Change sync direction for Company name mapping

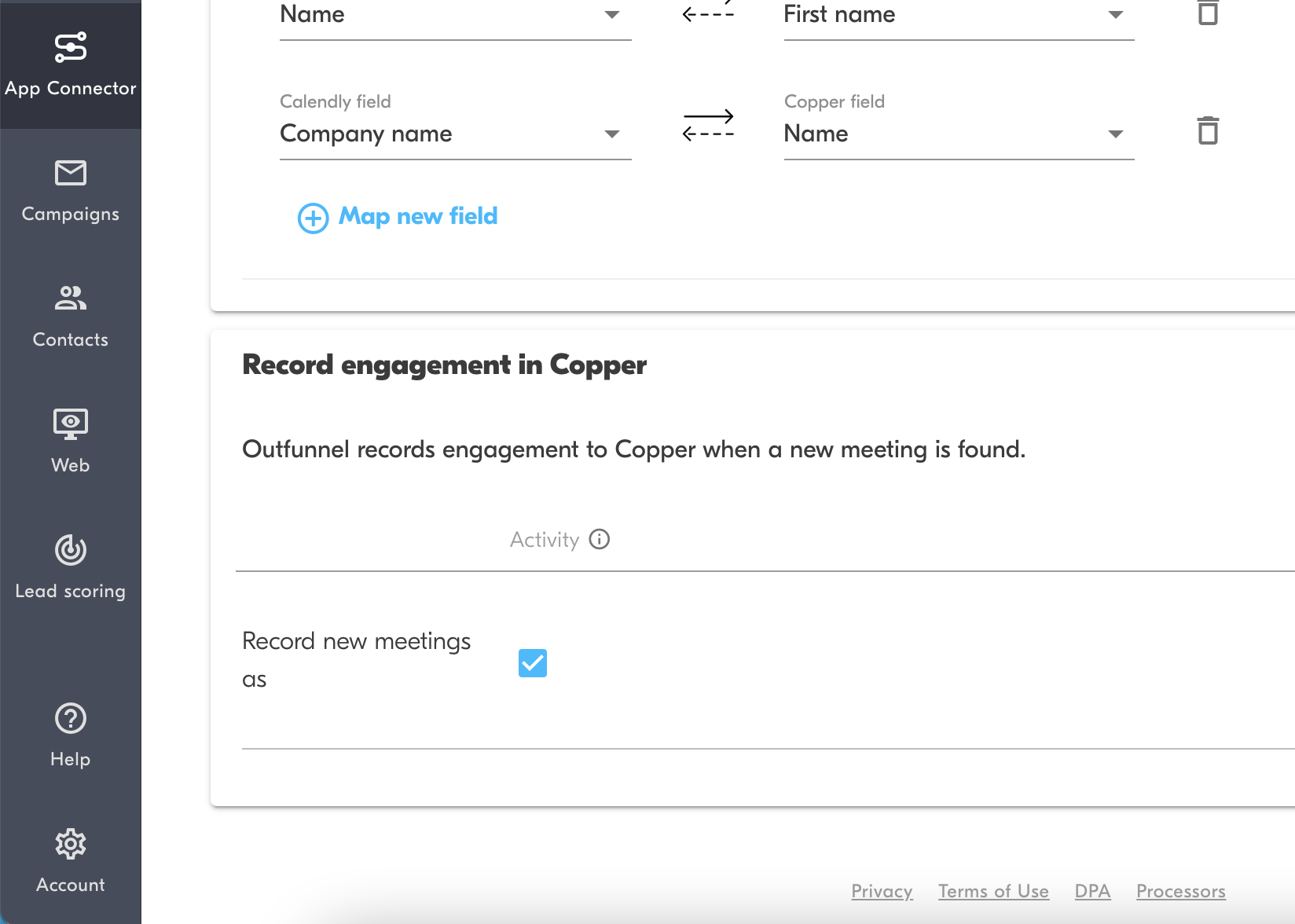coord(708,126)
